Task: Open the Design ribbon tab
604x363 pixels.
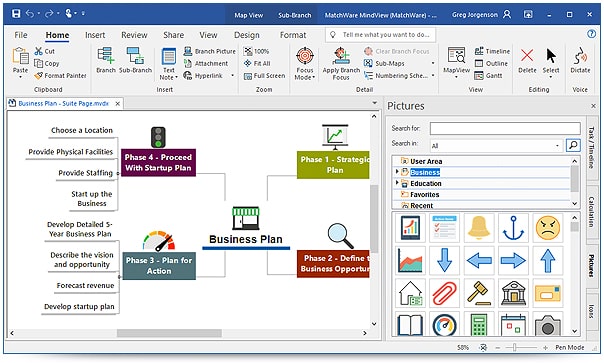Action: click(x=247, y=35)
